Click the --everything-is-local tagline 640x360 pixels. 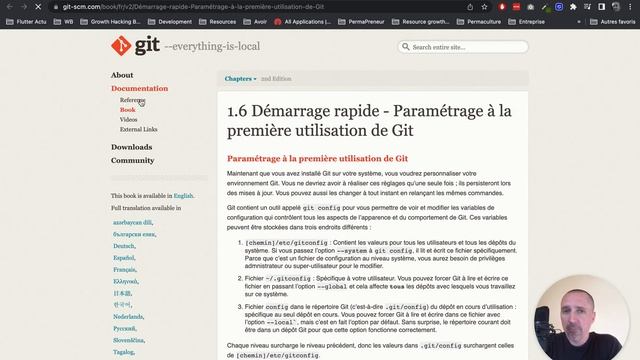point(212,47)
